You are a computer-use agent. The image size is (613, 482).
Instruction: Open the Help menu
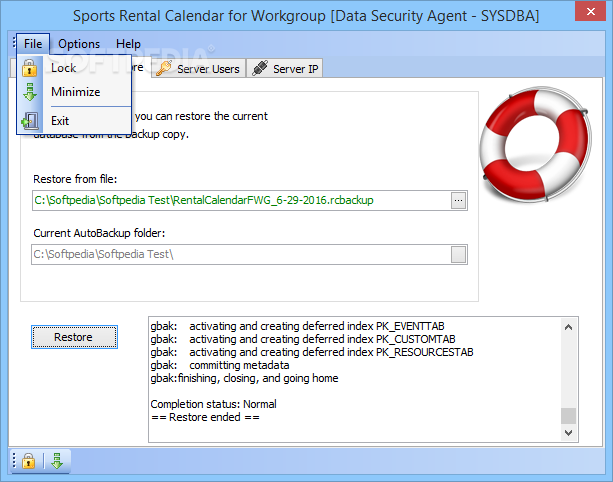[128, 44]
